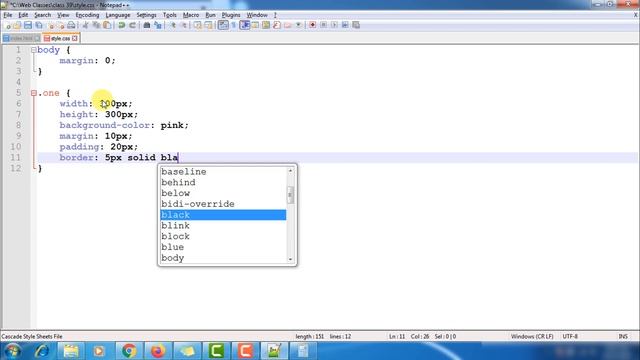This screenshot has height=360, width=640.
Task: Click the Open file toolbar icon
Action: 17,25
